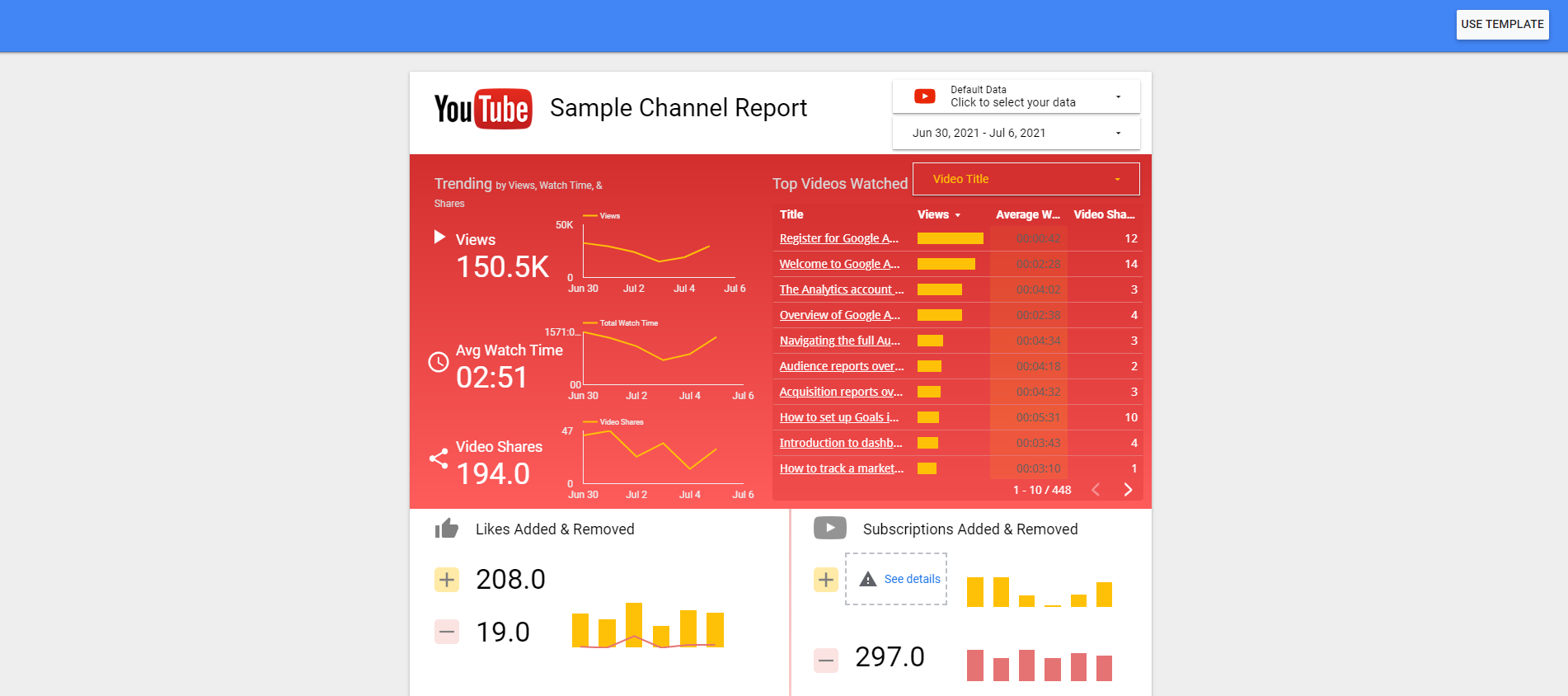Click the Views column sort arrow

pos(958,215)
